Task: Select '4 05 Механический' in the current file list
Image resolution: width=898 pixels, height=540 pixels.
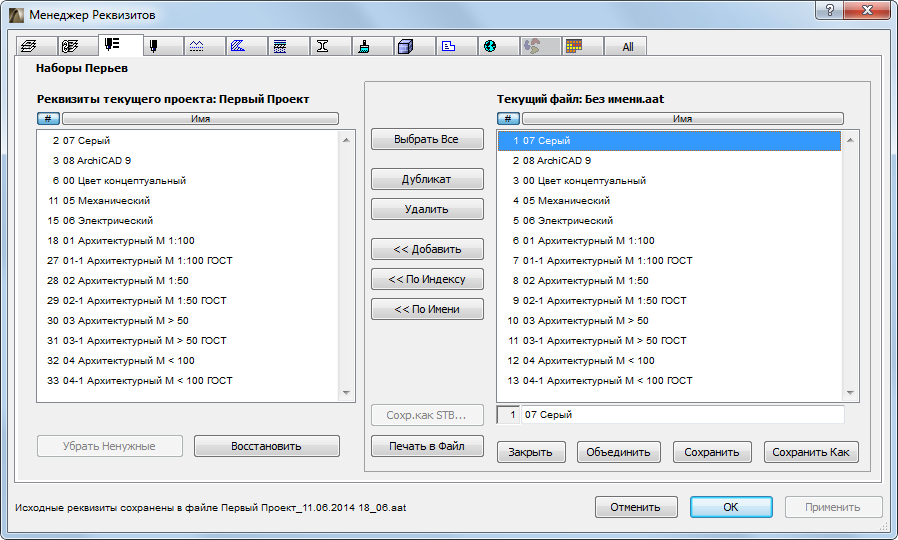Action: tap(669, 200)
